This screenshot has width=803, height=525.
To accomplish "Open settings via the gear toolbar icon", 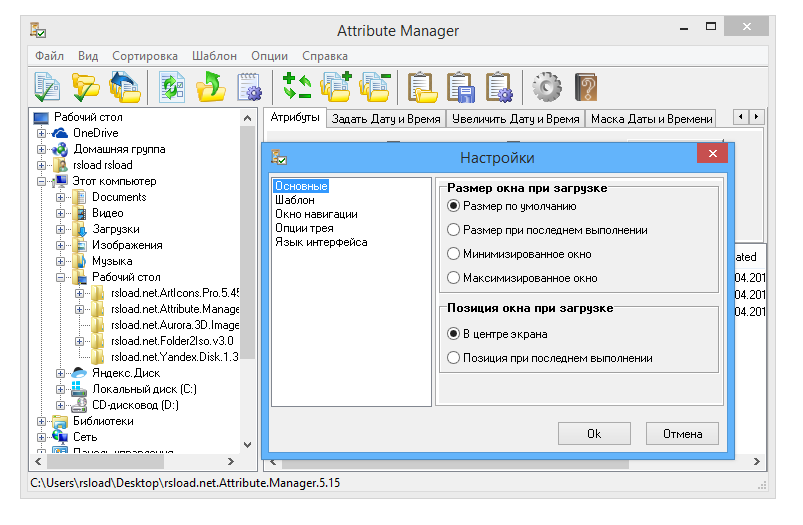I will tap(547, 87).
